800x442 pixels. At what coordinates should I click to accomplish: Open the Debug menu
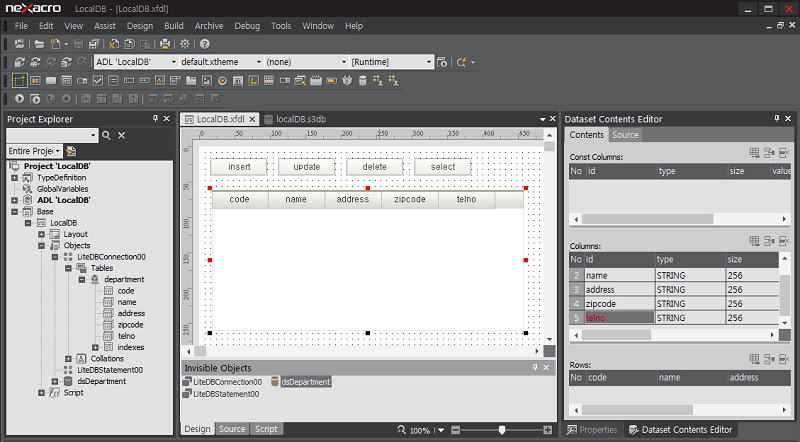tap(247, 26)
